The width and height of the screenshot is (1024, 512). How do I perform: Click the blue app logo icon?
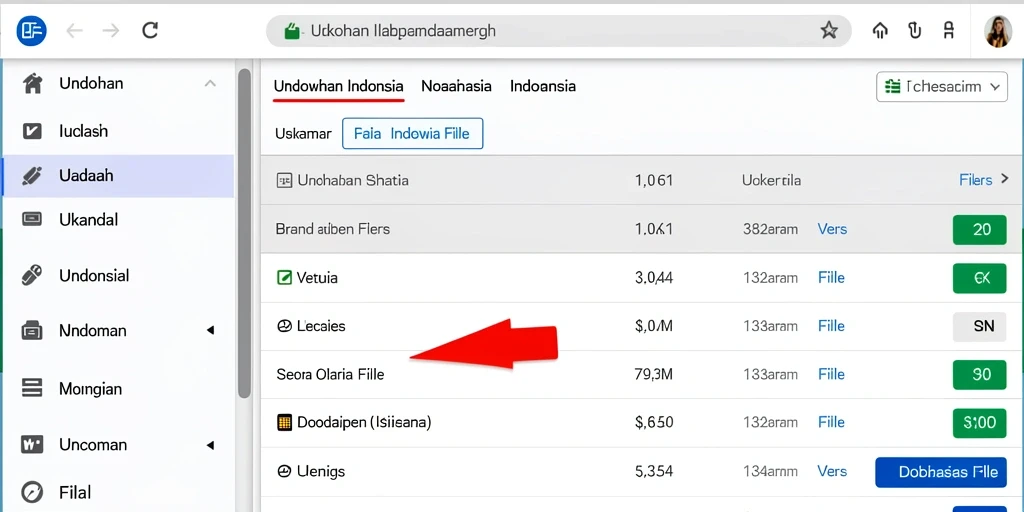pos(31,30)
